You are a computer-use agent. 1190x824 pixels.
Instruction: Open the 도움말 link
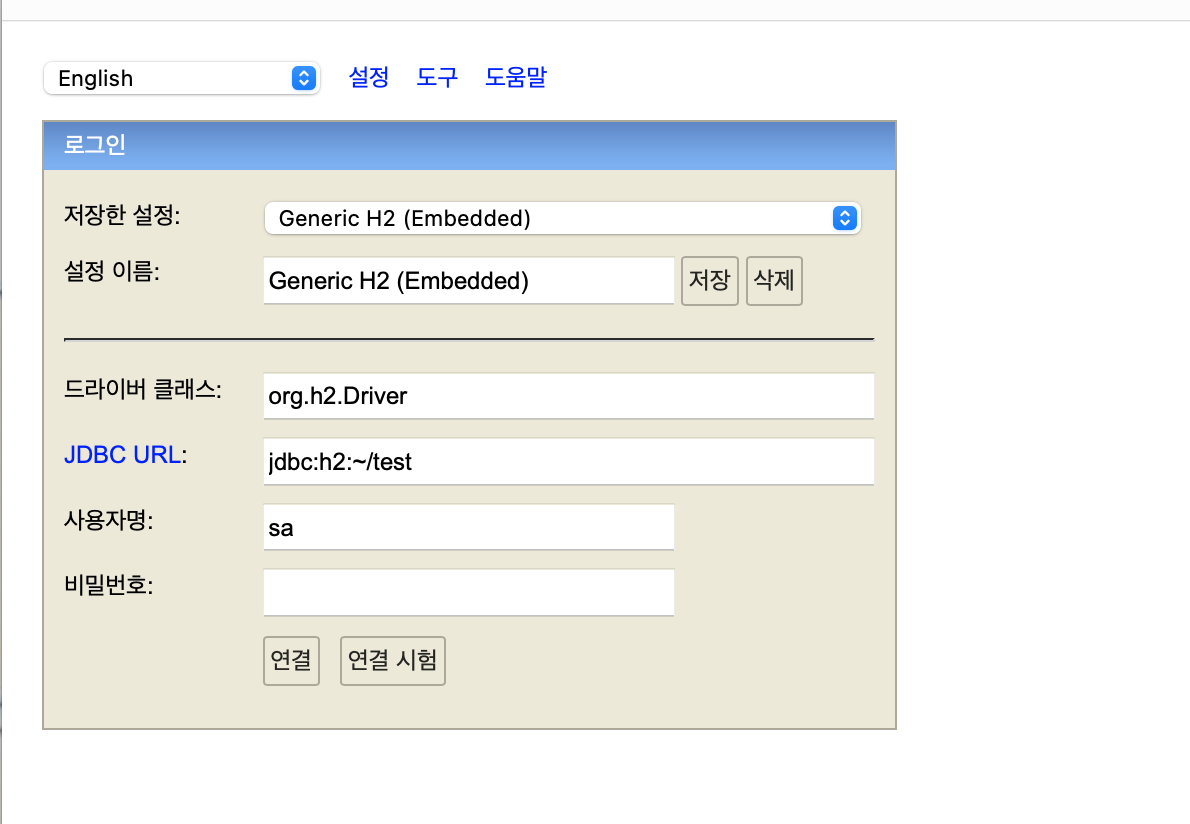click(516, 77)
